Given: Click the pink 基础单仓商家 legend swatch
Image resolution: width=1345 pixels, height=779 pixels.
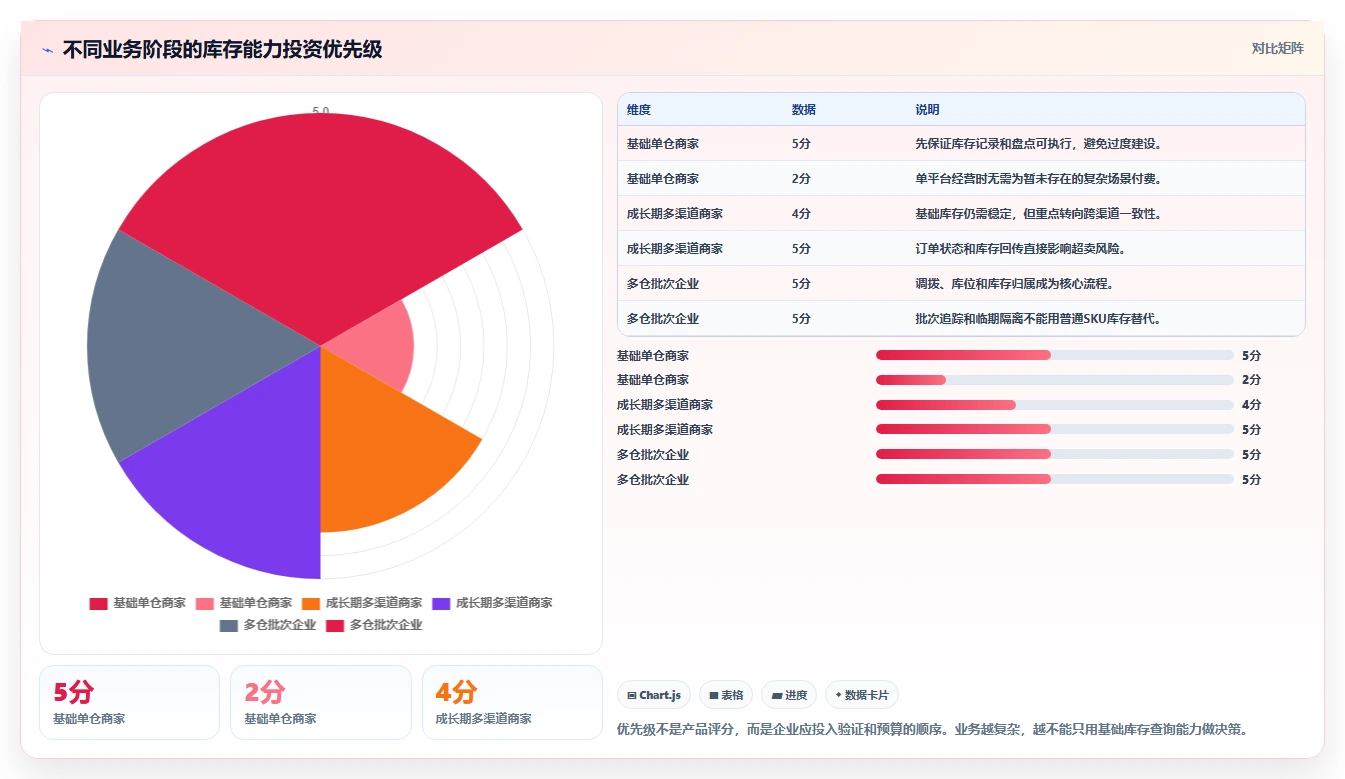Looking at the screenshot, I should [204, 603].
